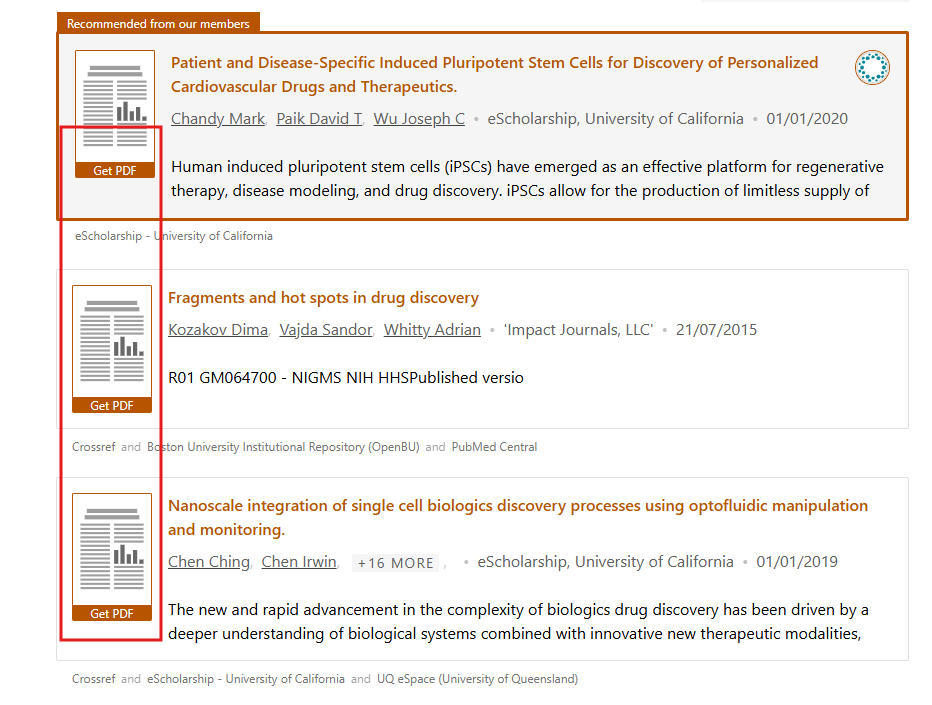Click author Chen Irwin
932x705 pixels.
(299, 562)
